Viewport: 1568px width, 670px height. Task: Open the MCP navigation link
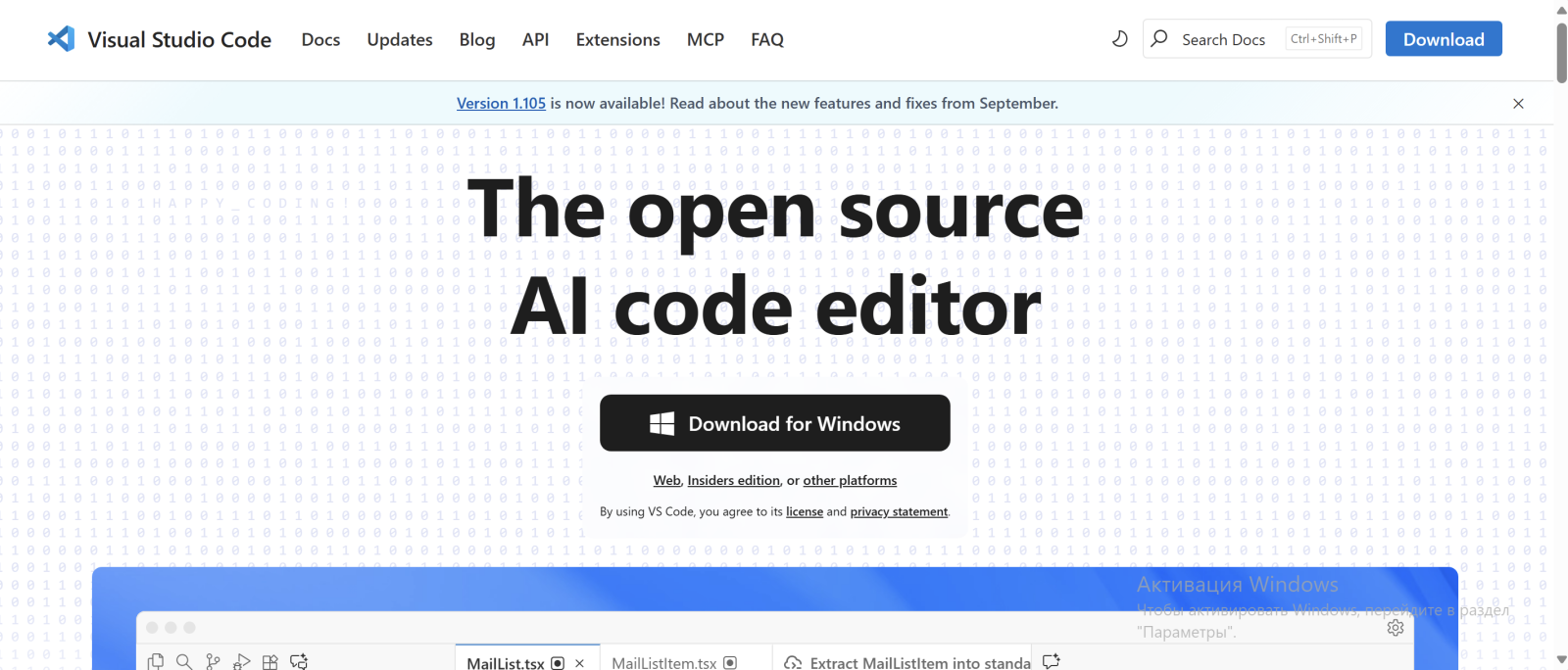(x=705, y=40)
